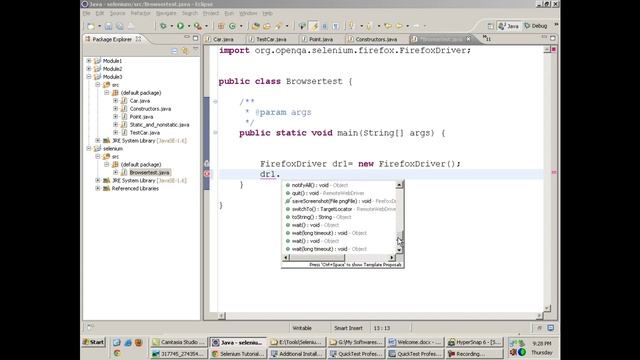Open Selenium Tutorial browser taskbar button
The image size is (640, 360).
238,354
